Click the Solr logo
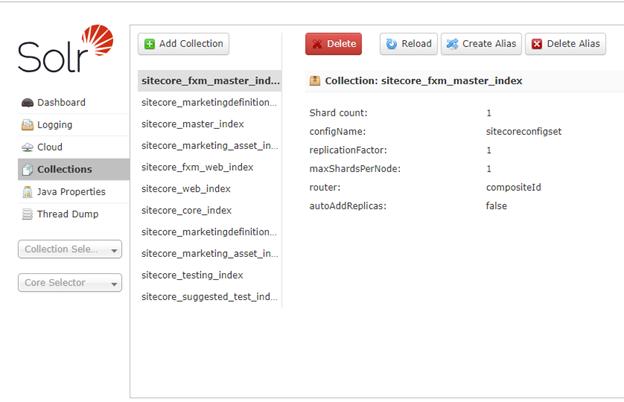 tap(66, 49)
